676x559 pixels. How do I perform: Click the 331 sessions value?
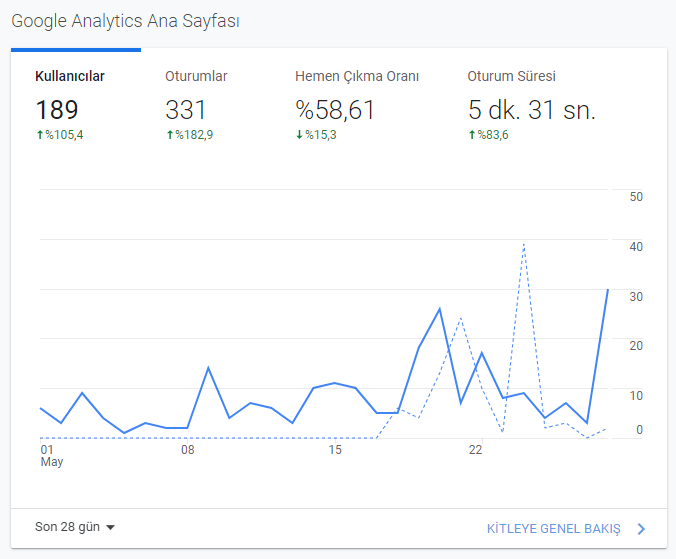tap(185, 110)
